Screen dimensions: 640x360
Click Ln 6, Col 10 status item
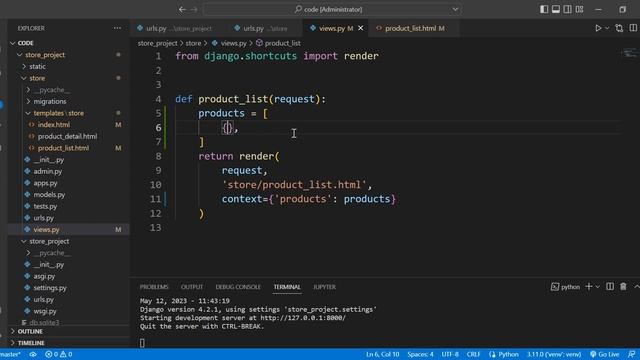pyautogui.click(x=382, y=354)
